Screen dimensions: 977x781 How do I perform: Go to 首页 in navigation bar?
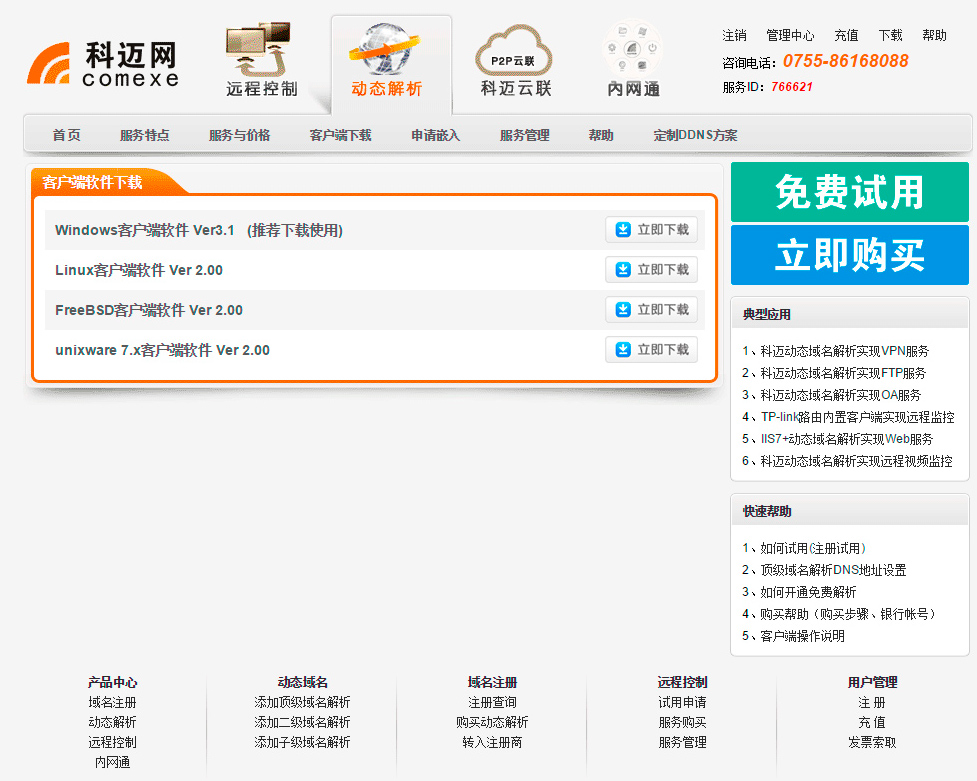[67, 135]
